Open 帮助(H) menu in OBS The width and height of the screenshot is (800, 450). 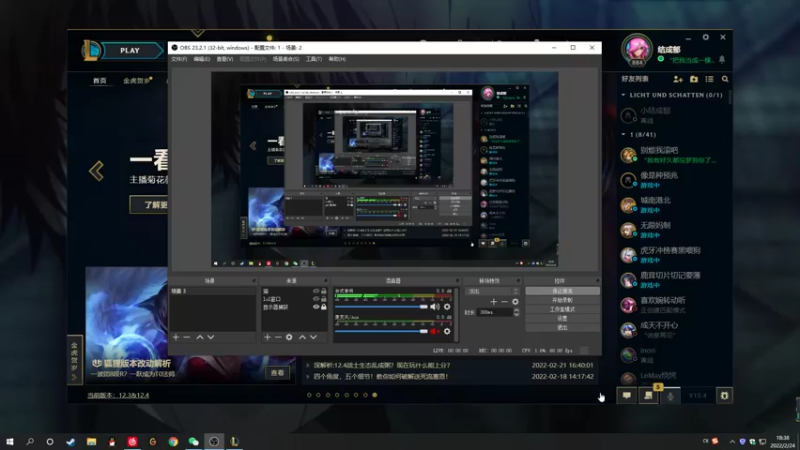point(337,59)
